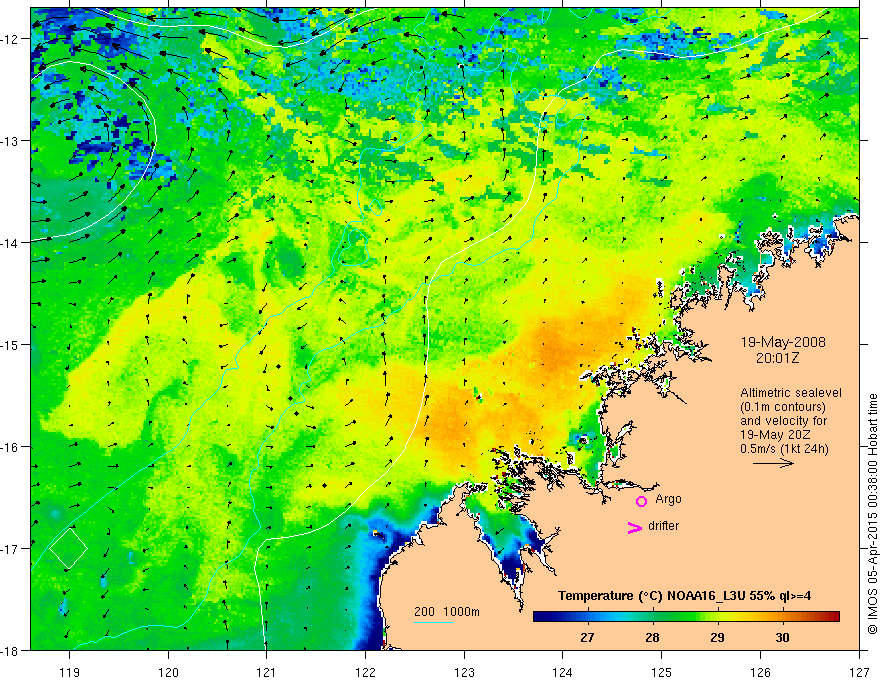Click the "Argo" legend label

click(668, 499)
